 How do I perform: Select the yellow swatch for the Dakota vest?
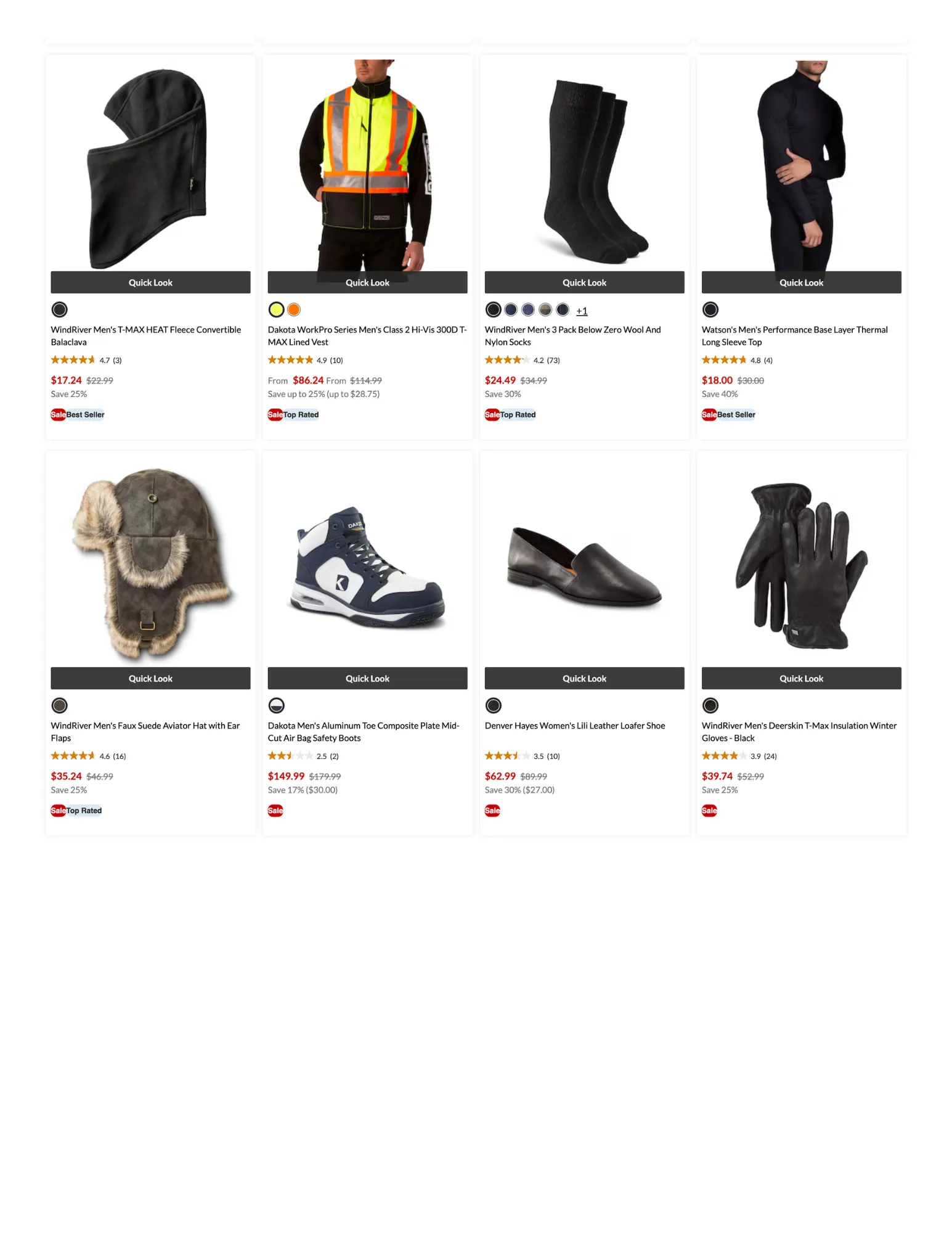tap(276, 309)
